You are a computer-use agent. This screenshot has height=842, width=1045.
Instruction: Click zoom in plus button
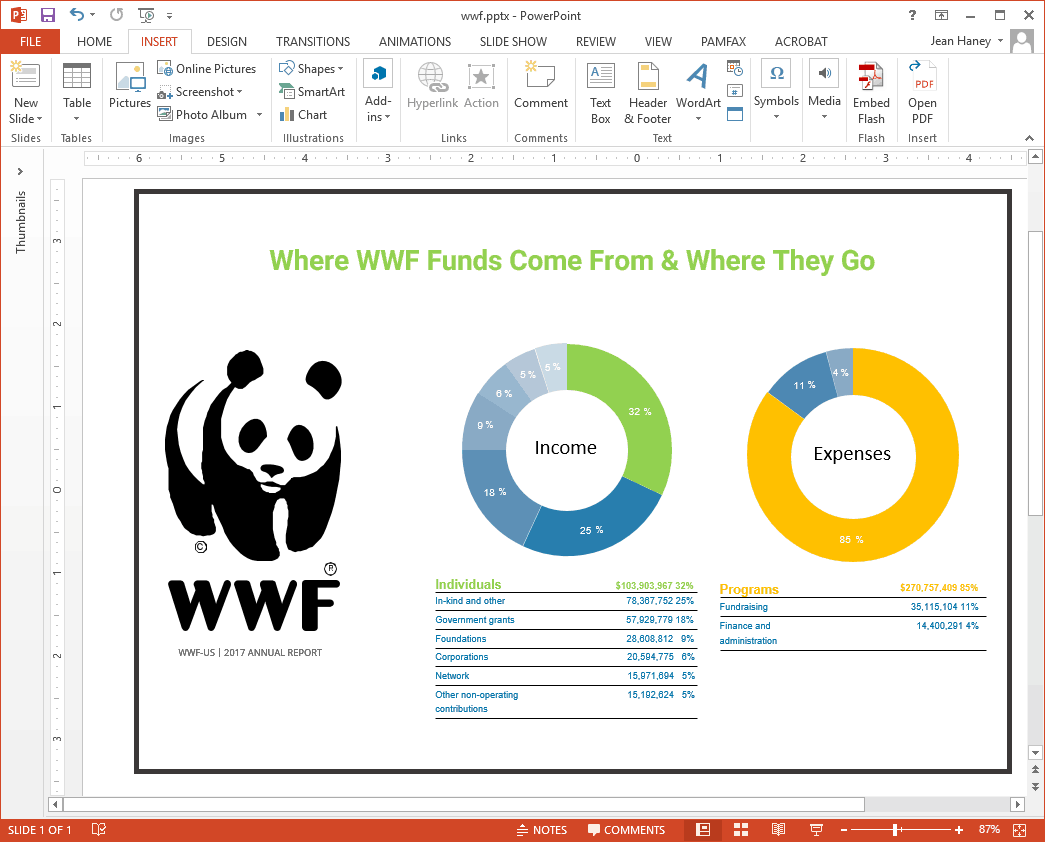(958, 830)
